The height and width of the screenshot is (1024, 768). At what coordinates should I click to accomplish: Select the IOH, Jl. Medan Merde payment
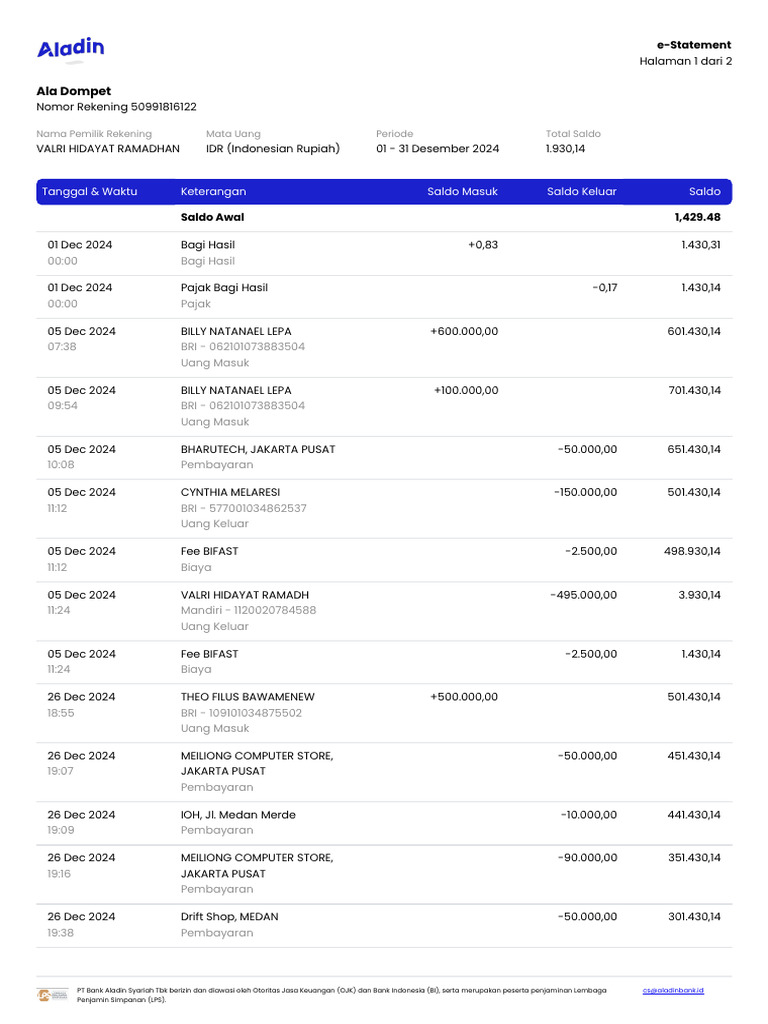(238, 814)
